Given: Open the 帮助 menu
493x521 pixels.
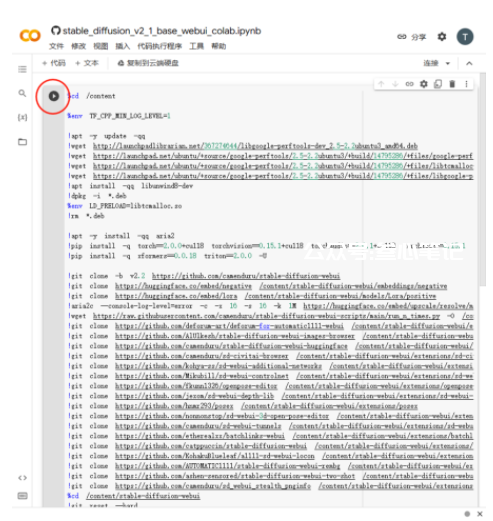Looking at the screenshot, I should pos(219,46).
